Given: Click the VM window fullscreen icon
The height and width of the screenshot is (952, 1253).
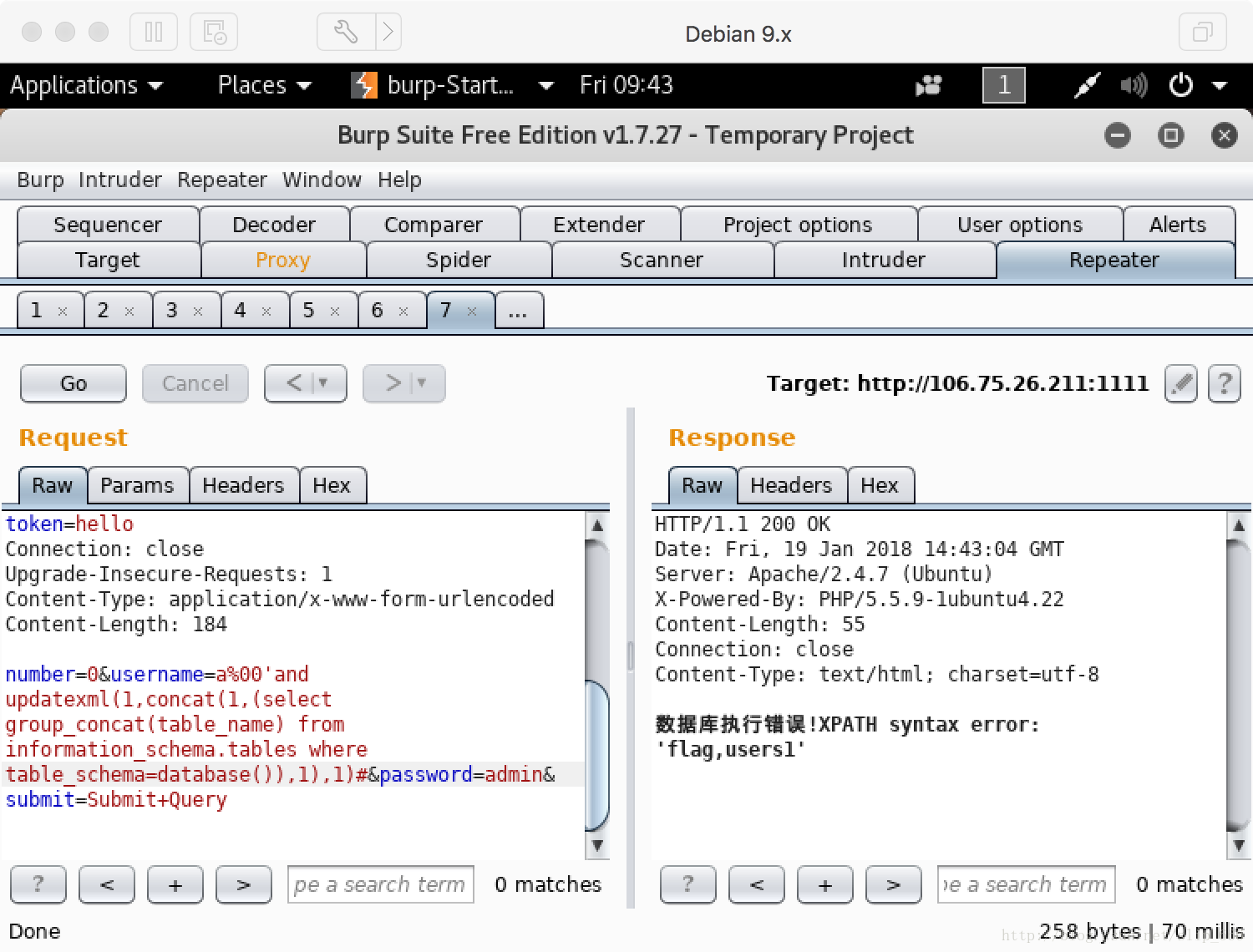Looking at the screenshot, I should (x=1203, y=33).
